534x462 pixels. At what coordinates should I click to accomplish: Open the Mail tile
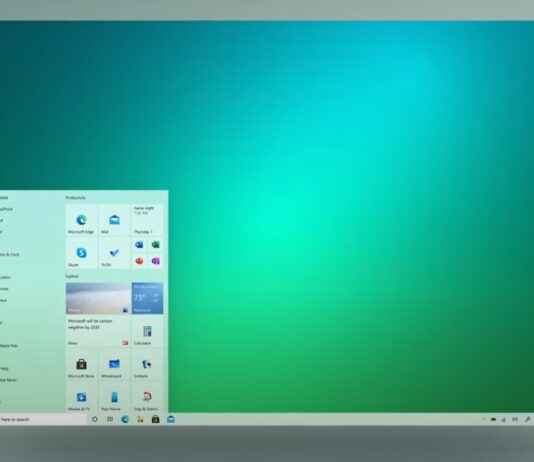pos(114,220)
